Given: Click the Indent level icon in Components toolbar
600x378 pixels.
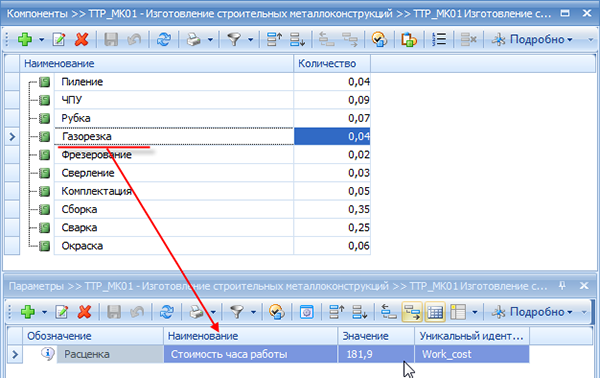Looking at the screenshot, I should tap(350, 39).
